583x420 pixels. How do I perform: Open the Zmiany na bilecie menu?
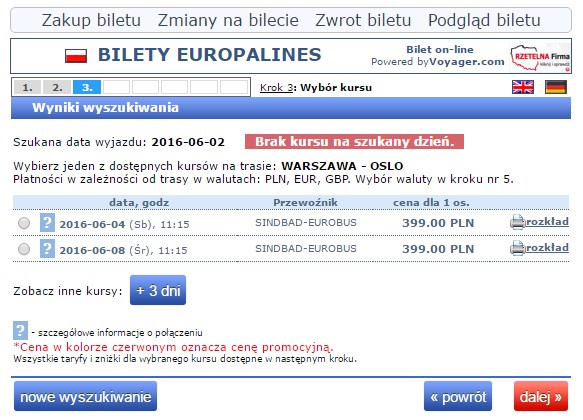[228, 20]
